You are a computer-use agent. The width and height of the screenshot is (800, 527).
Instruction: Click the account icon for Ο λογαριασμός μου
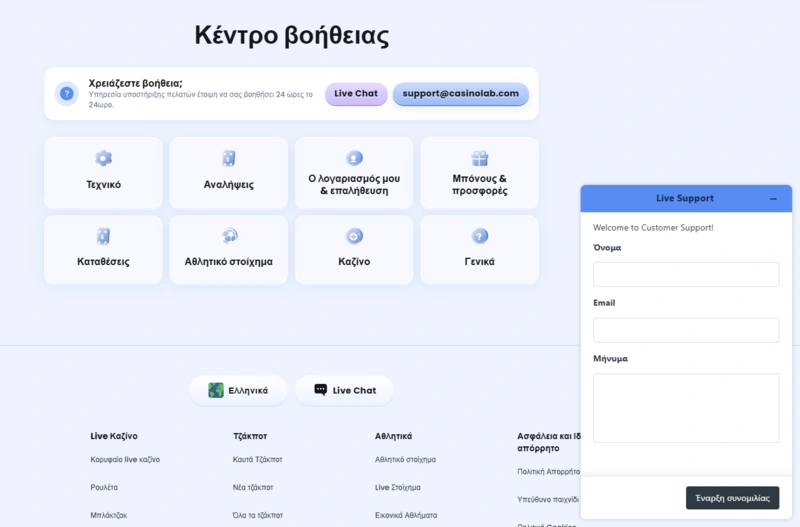(x=354, y=158)
